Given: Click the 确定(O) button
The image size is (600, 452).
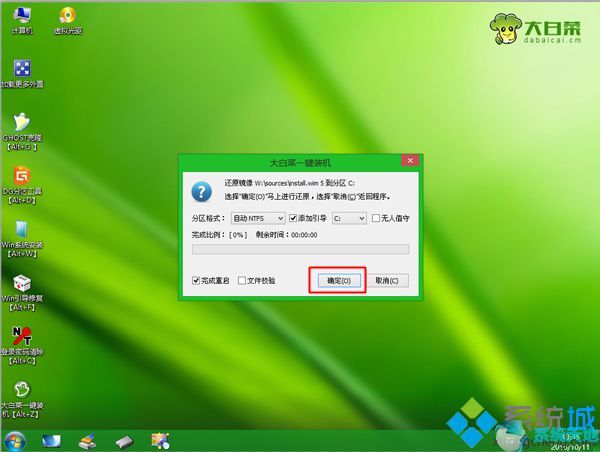Looking at the screenshot, I should pos(339,281).
